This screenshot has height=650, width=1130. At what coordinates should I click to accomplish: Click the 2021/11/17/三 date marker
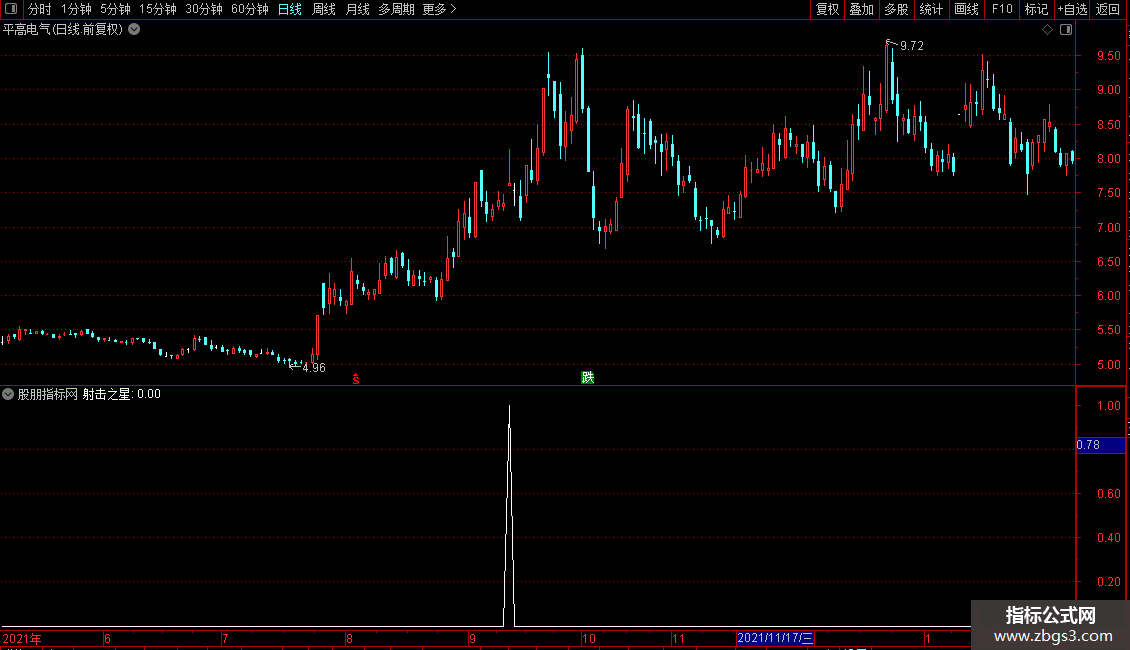click(775, 638)
